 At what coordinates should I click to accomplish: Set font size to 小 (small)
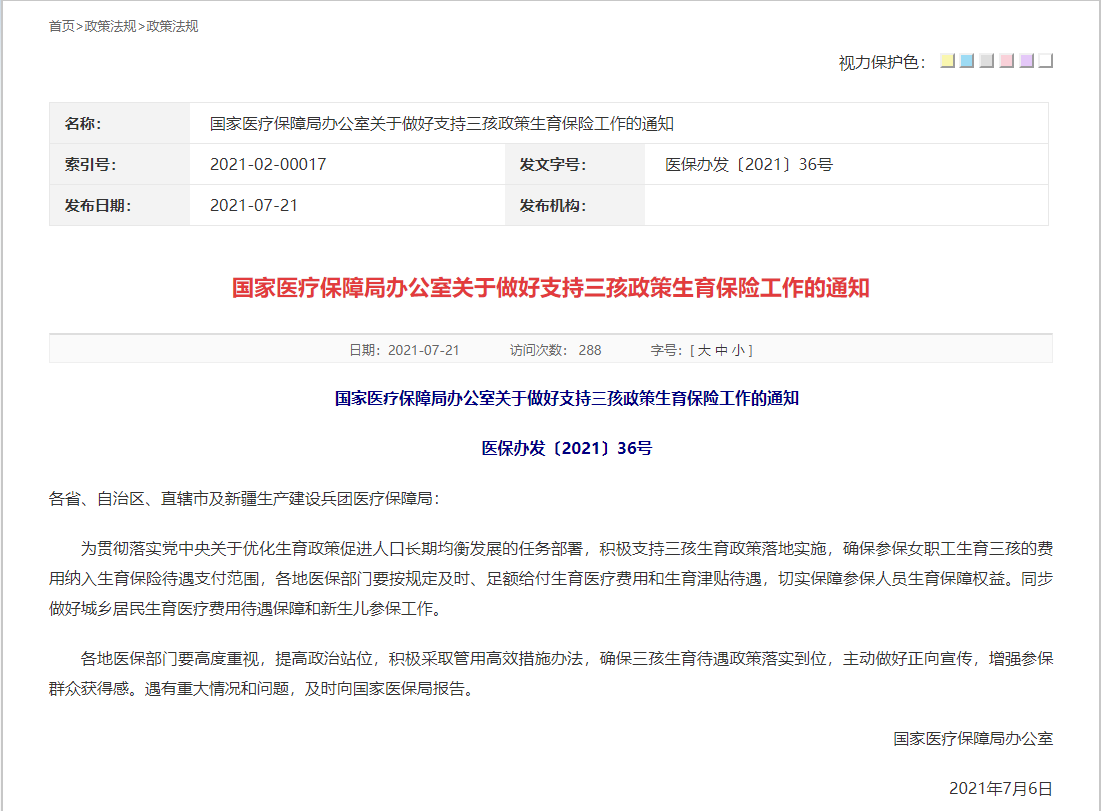click(737, 350)
